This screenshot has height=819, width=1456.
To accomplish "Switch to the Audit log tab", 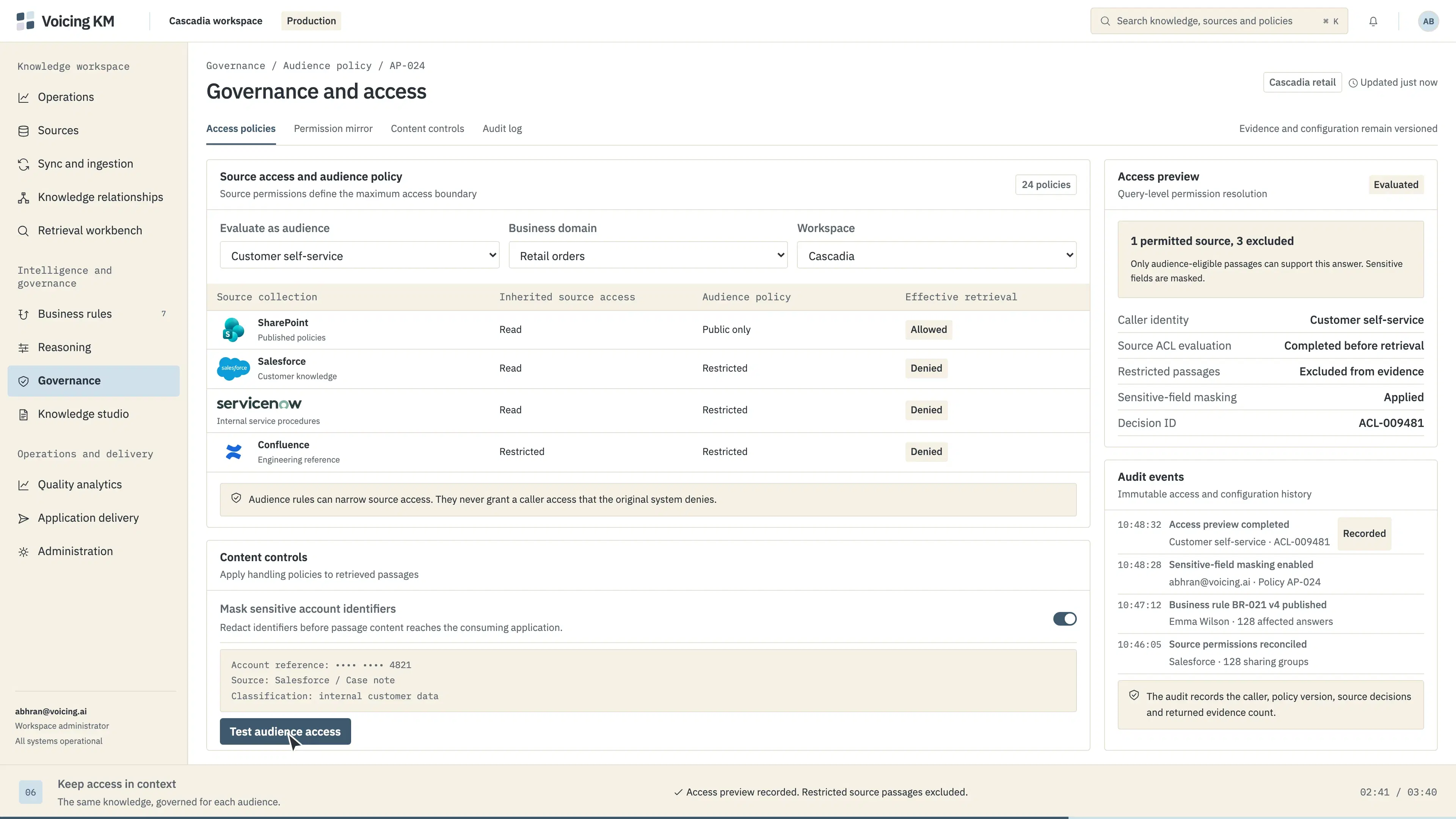I will point(502,129).
